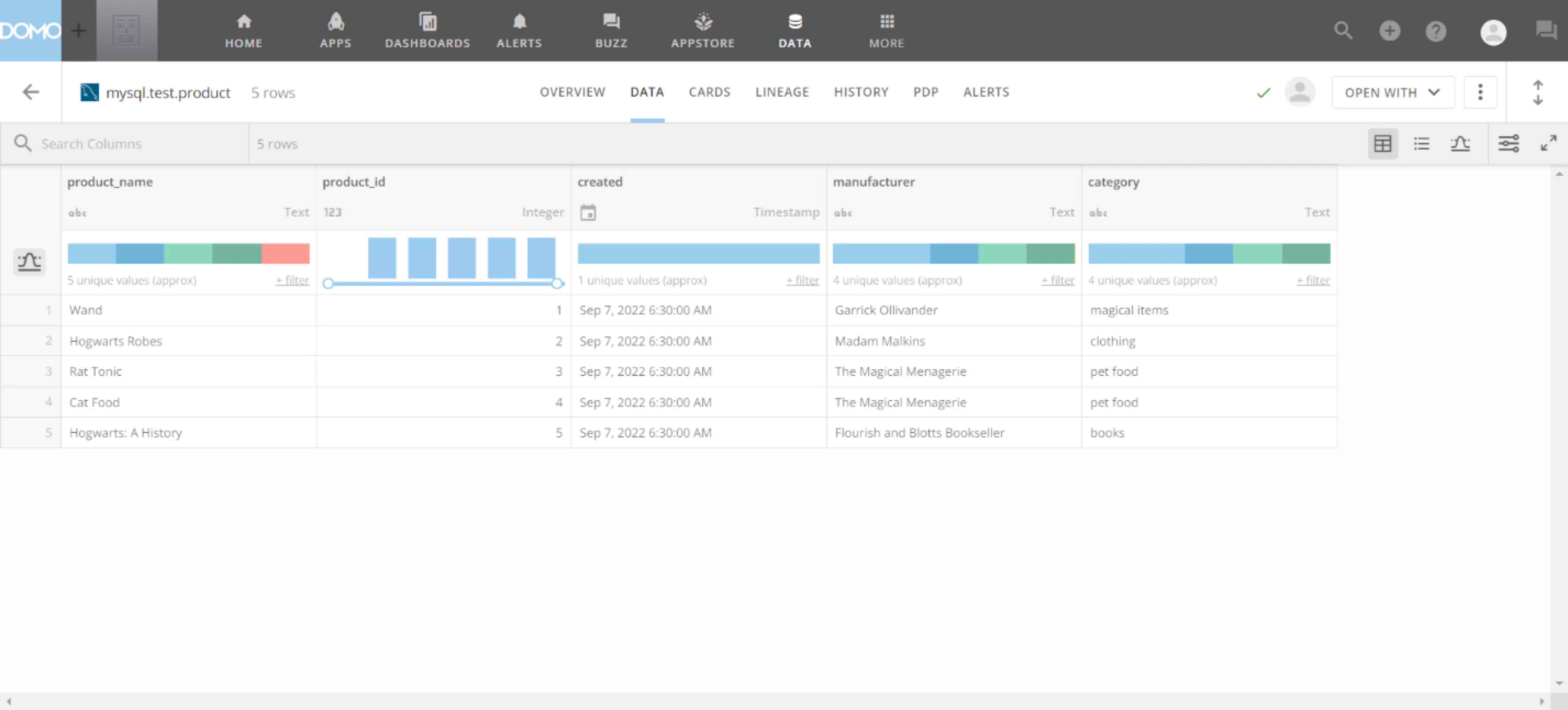This screenshot has width=1568, height=710.
Task: Click the plus icon beside Domo logo
Action: 78,30
